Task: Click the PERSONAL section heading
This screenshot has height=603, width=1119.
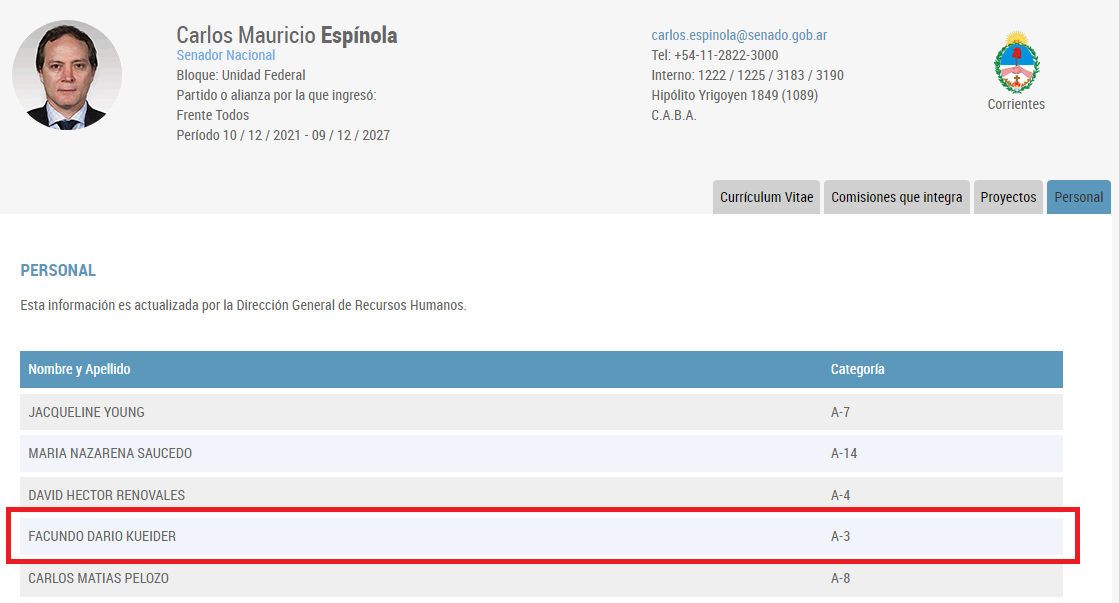Action: coord(58,271)
